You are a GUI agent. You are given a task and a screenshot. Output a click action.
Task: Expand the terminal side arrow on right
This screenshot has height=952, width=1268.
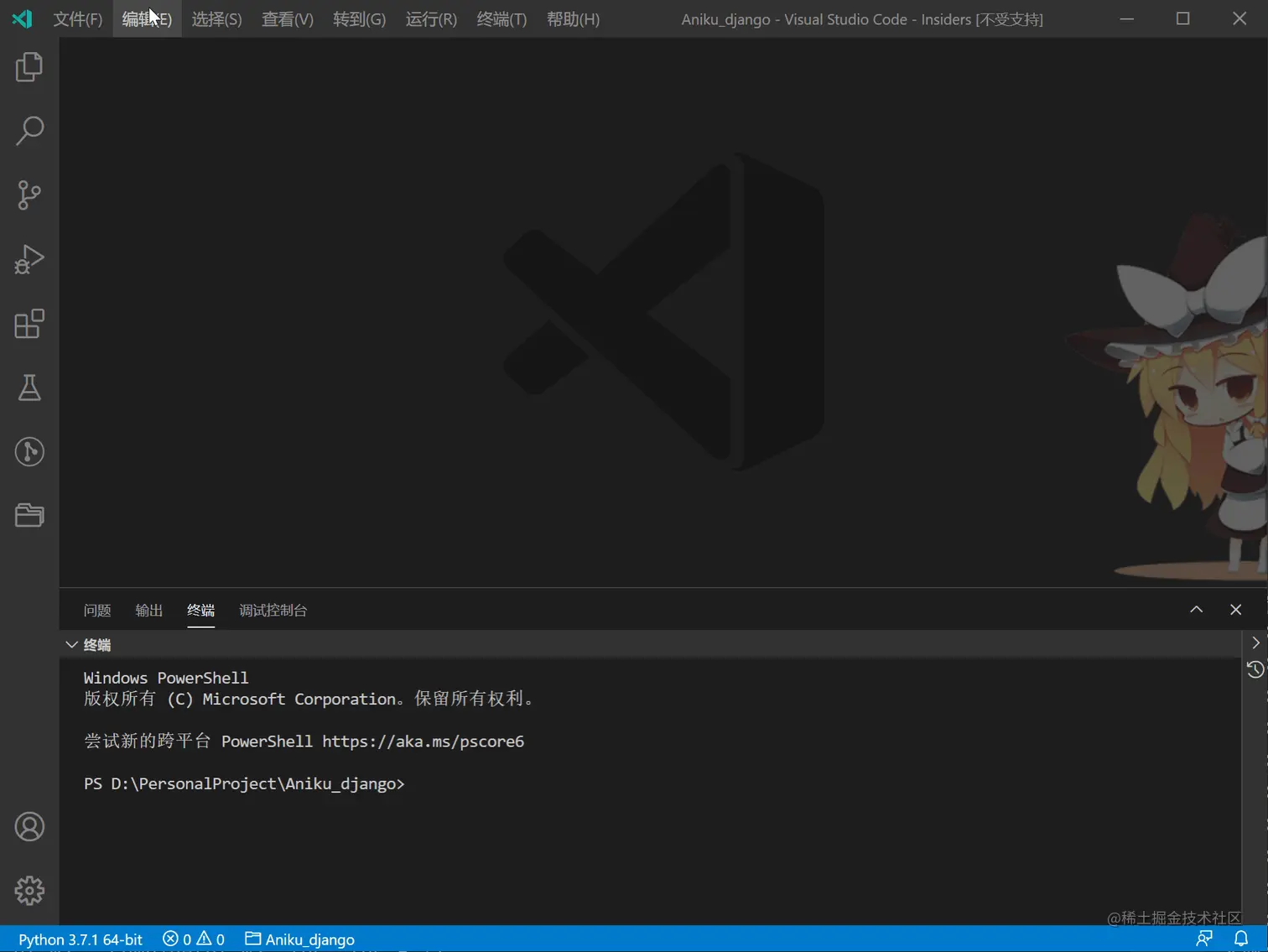click(1255, 642)
